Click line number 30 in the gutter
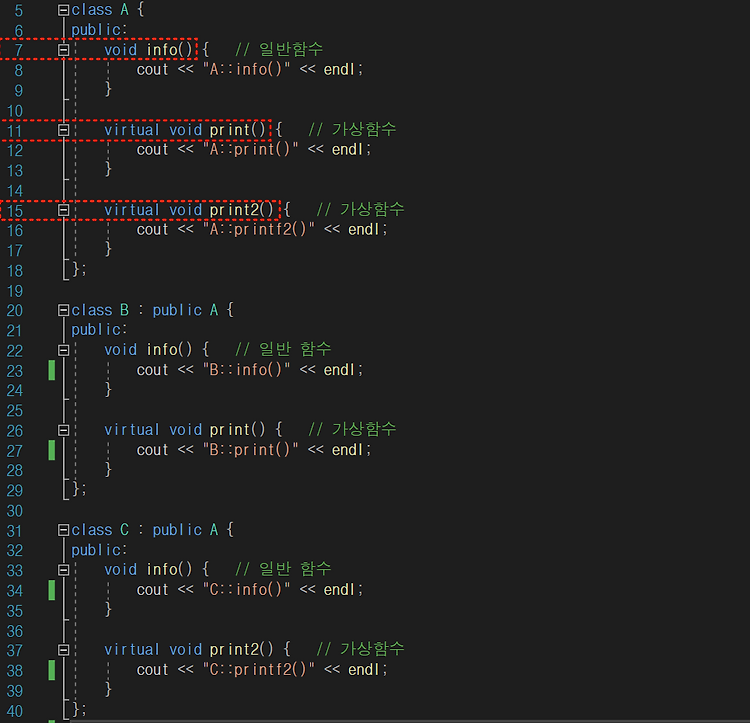This screenshot has height=723, width=750. click(15, 511)
